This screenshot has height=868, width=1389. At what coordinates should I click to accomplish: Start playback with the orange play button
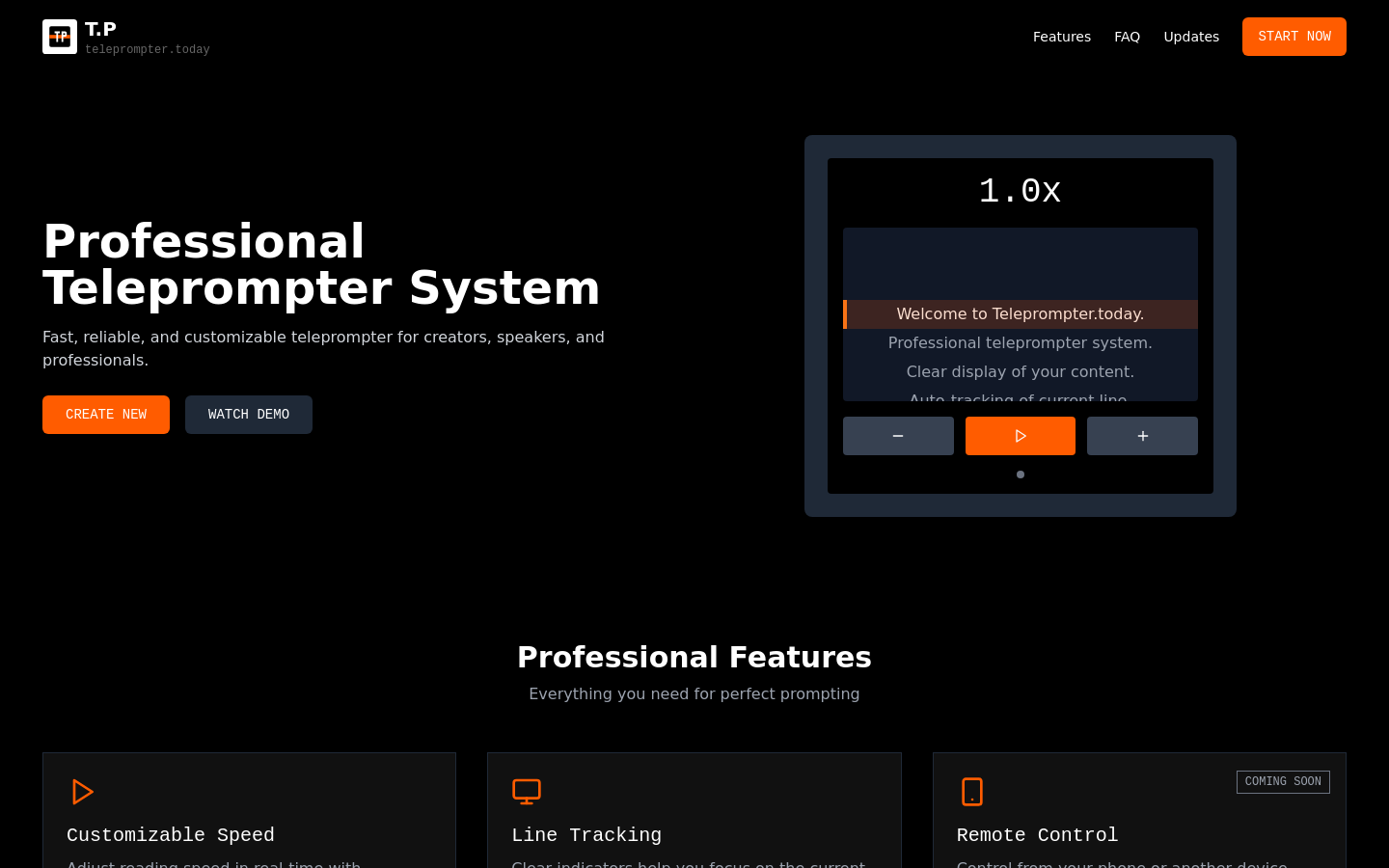1021,436
